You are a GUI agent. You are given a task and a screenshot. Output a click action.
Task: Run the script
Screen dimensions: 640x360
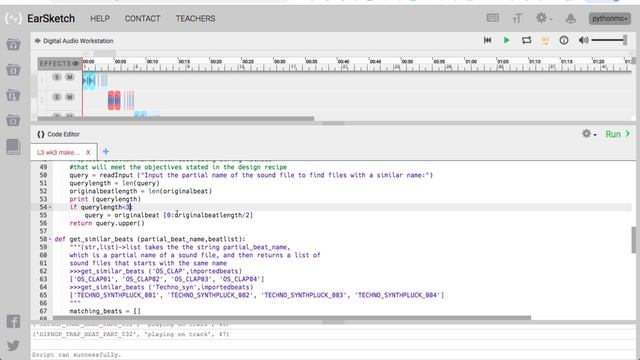pyautogui.click(x=618, y=134)
